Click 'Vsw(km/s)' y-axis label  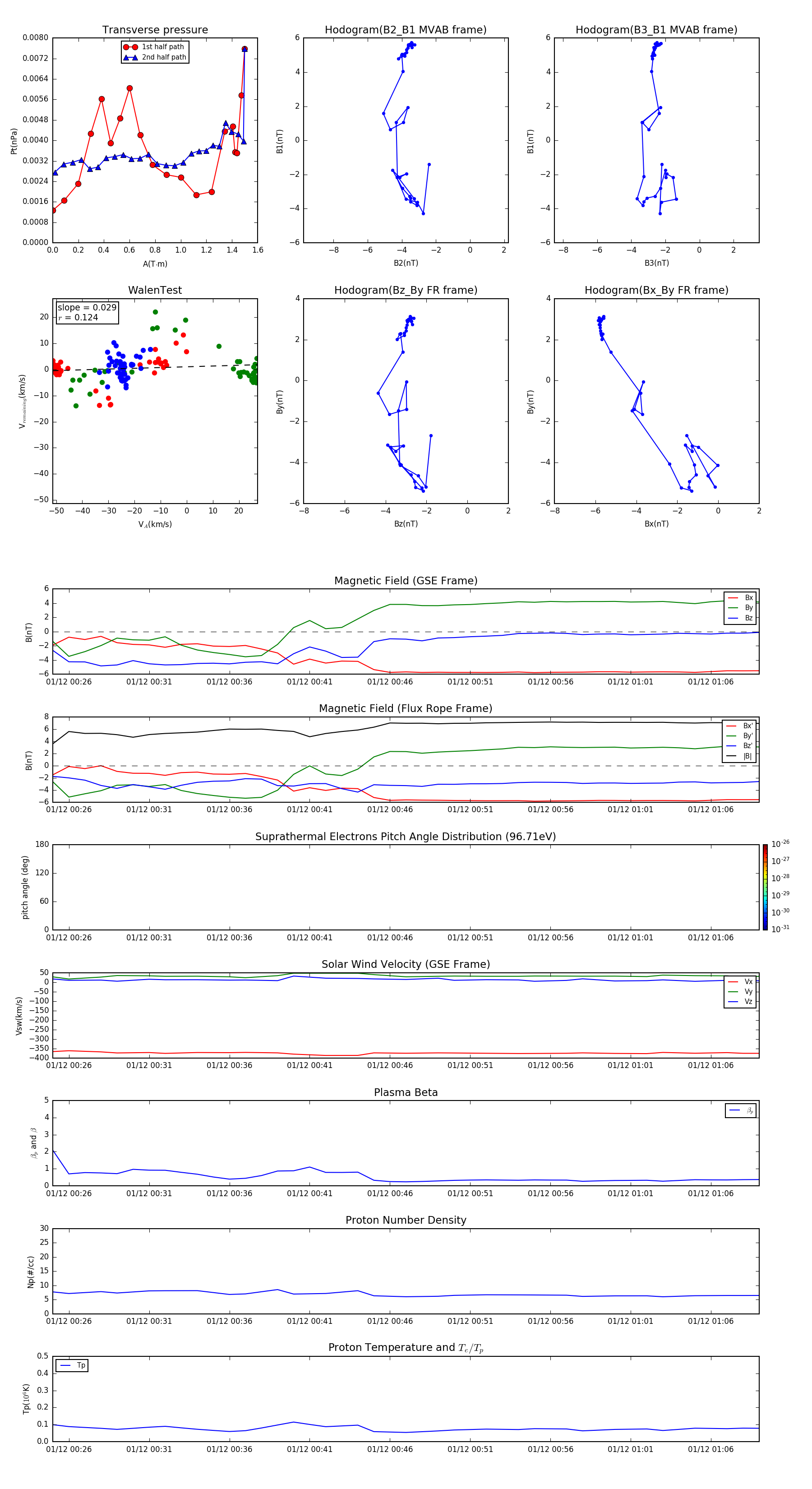point(19,1015)
